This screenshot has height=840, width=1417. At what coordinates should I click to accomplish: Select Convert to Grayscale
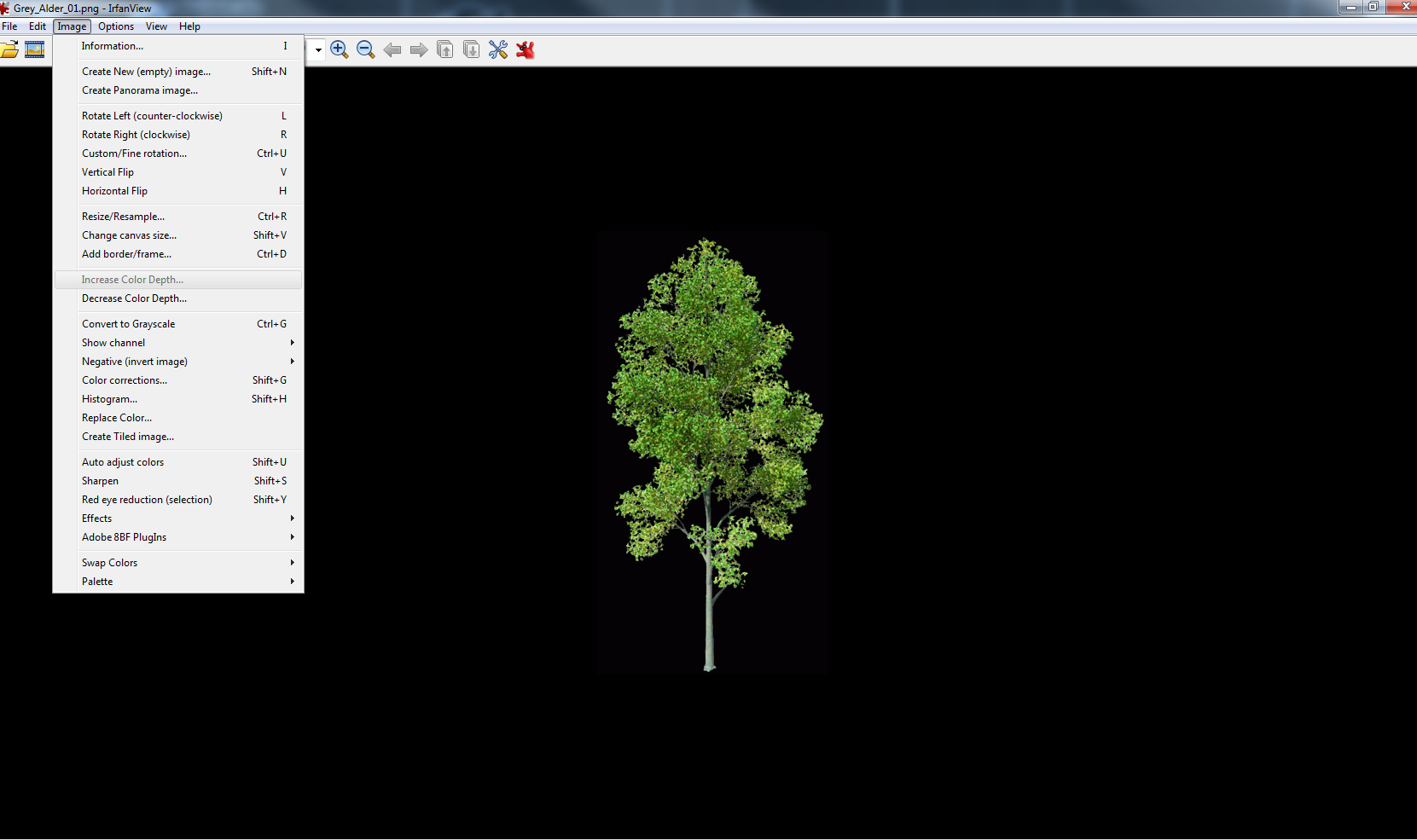(x=178, y=324)
